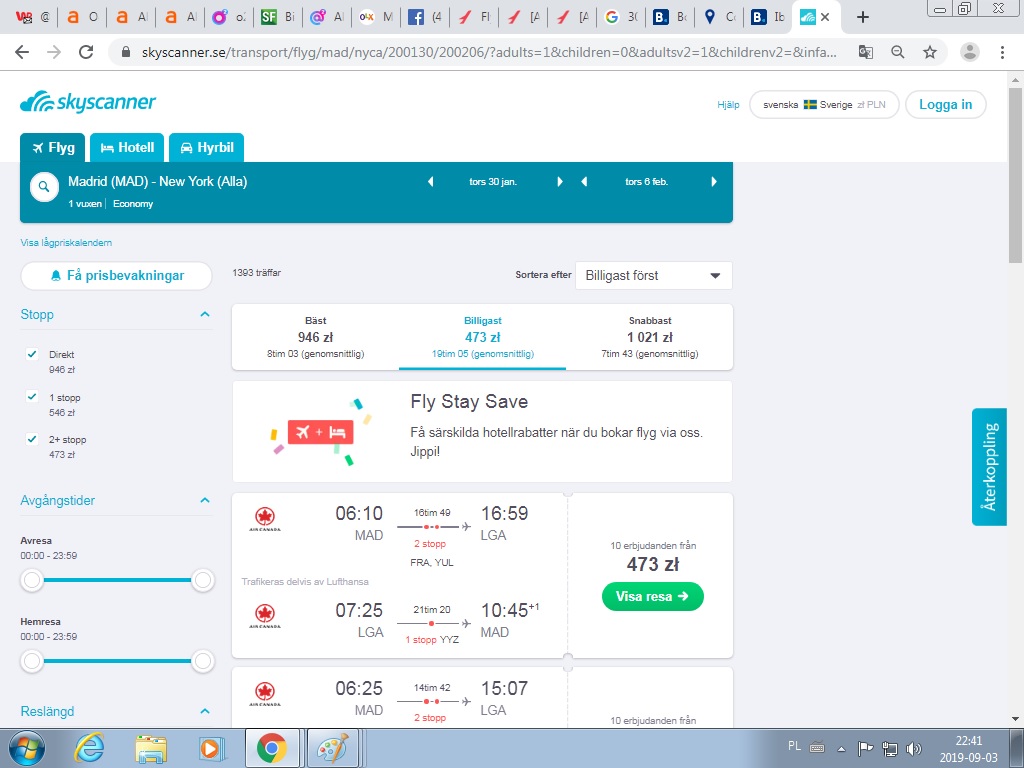The image size is (1024, 768).
Task: Click the zoom magnifier icon in address bar
Action: (x=898, y=52)
